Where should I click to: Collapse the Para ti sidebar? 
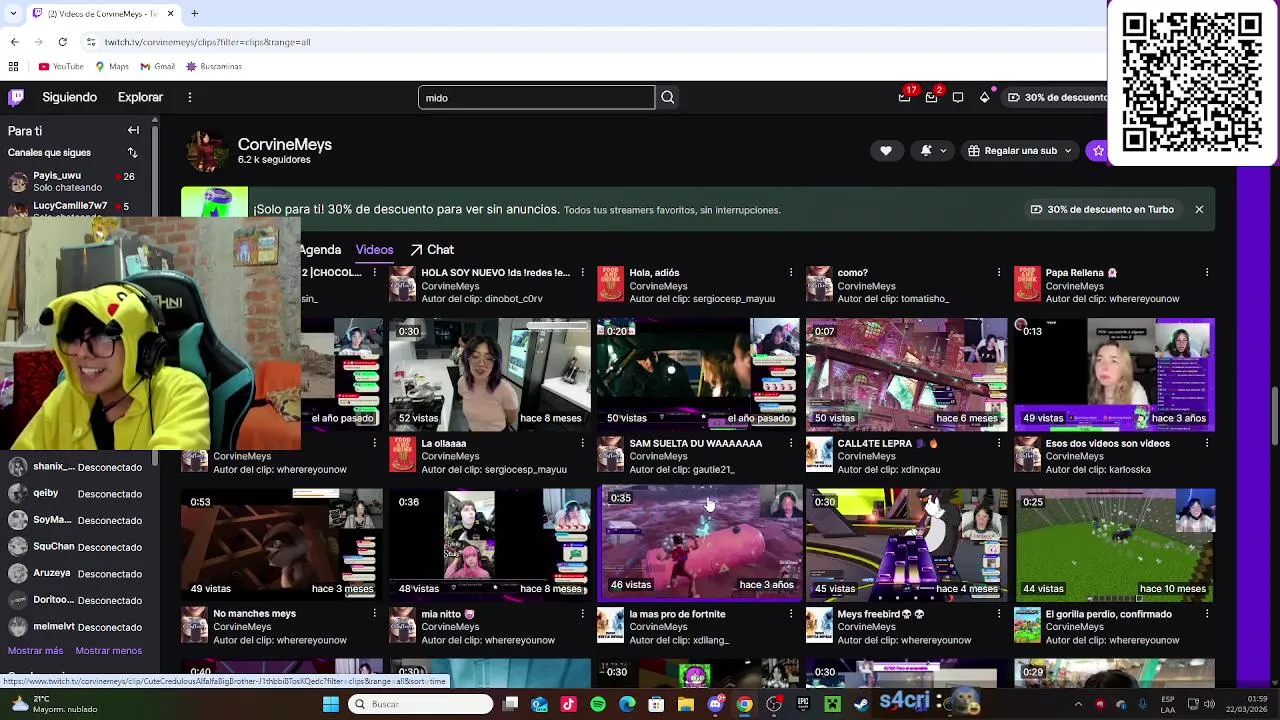[x=133, y=130]
